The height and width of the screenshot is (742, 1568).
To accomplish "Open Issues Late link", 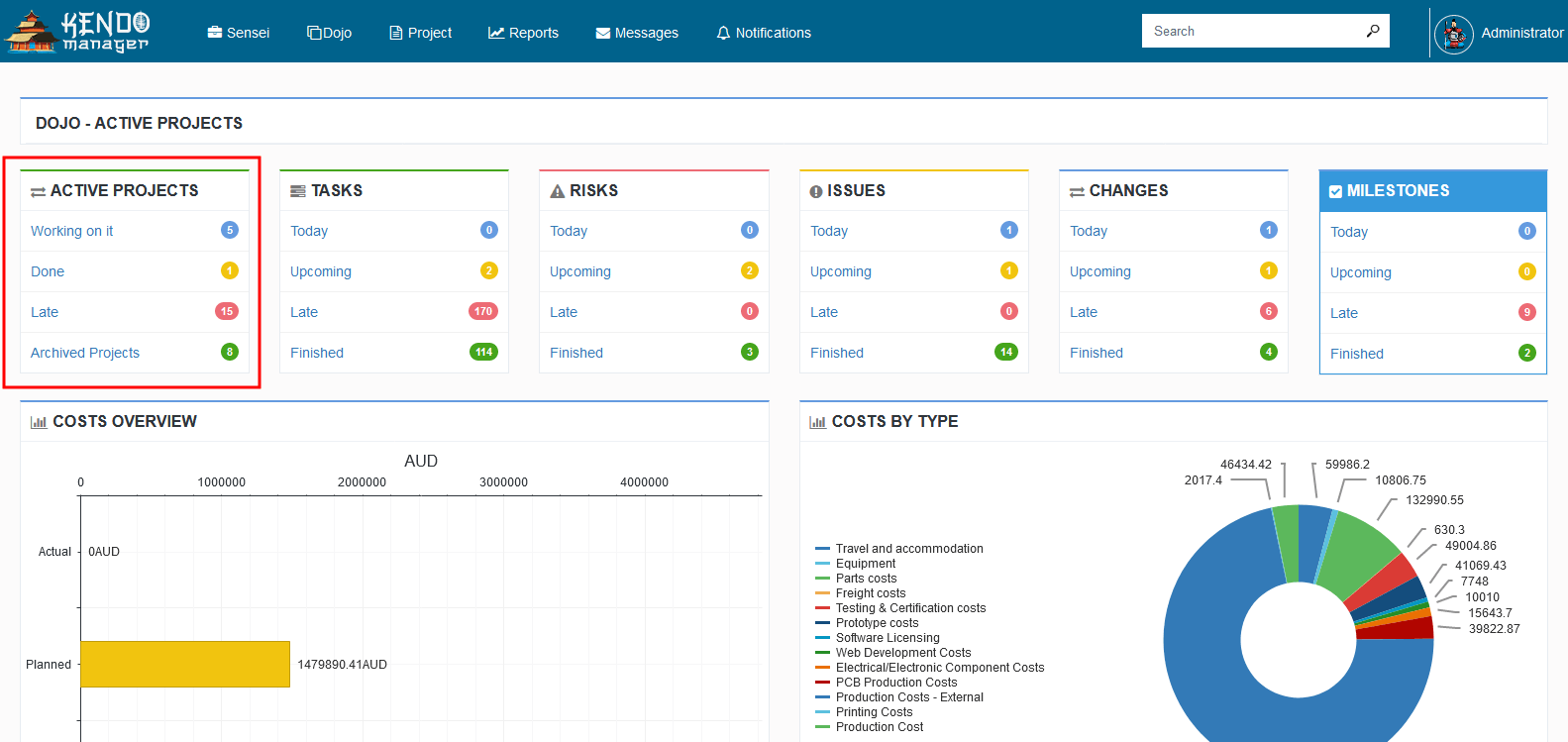I will click(824, 312).
